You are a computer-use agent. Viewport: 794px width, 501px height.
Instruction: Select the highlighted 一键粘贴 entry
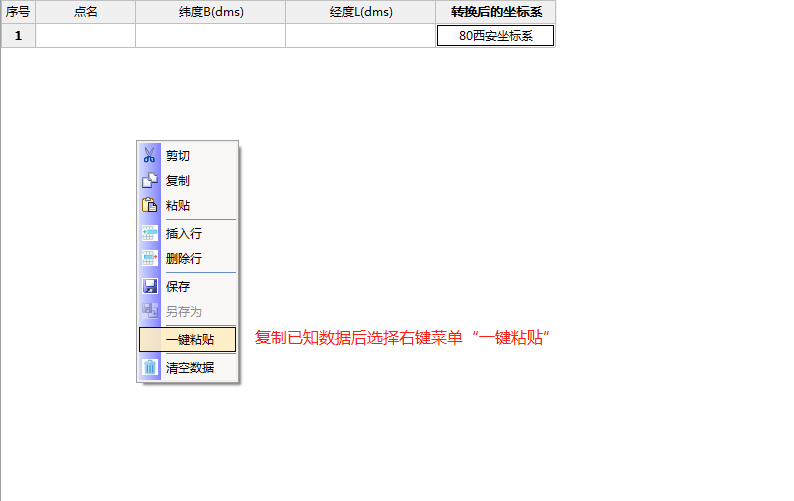click(x=187, y=339)
